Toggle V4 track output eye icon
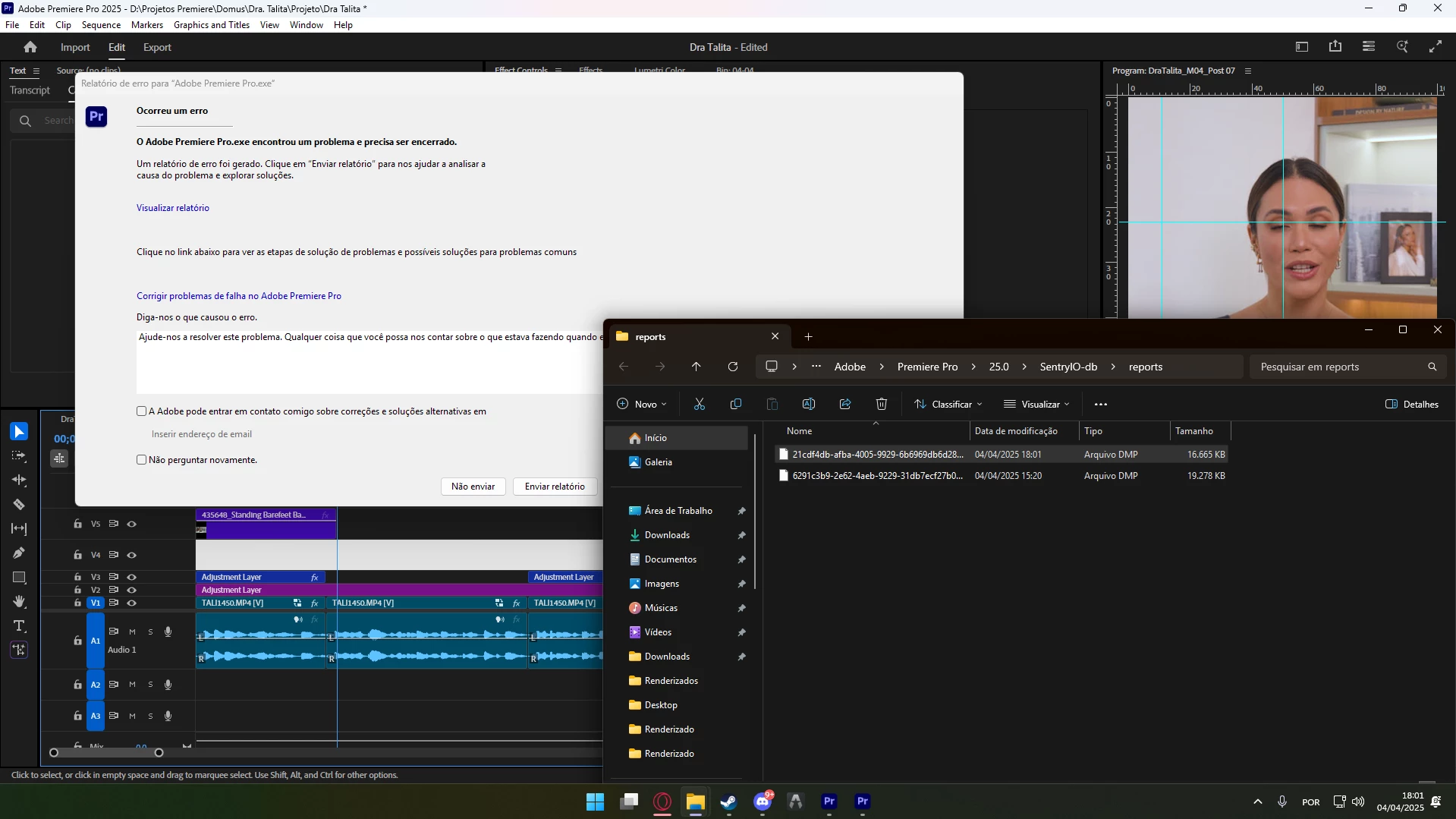Image resolution: width=1456 pixels, height=819 pixels. [x=132, y=556]
